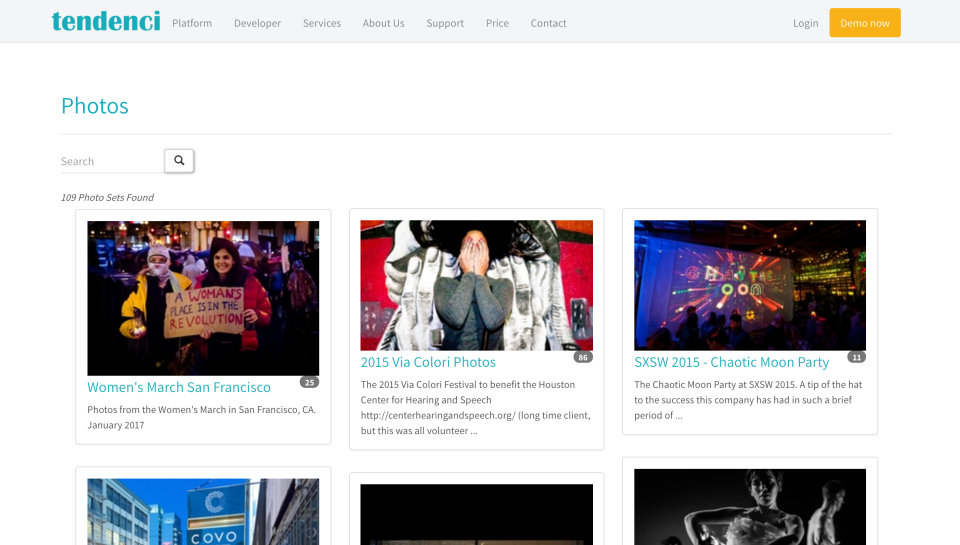This screenshot has width=960, height=545.
Task: Click the tendenci logo
Action: click(x=106, y=21)
